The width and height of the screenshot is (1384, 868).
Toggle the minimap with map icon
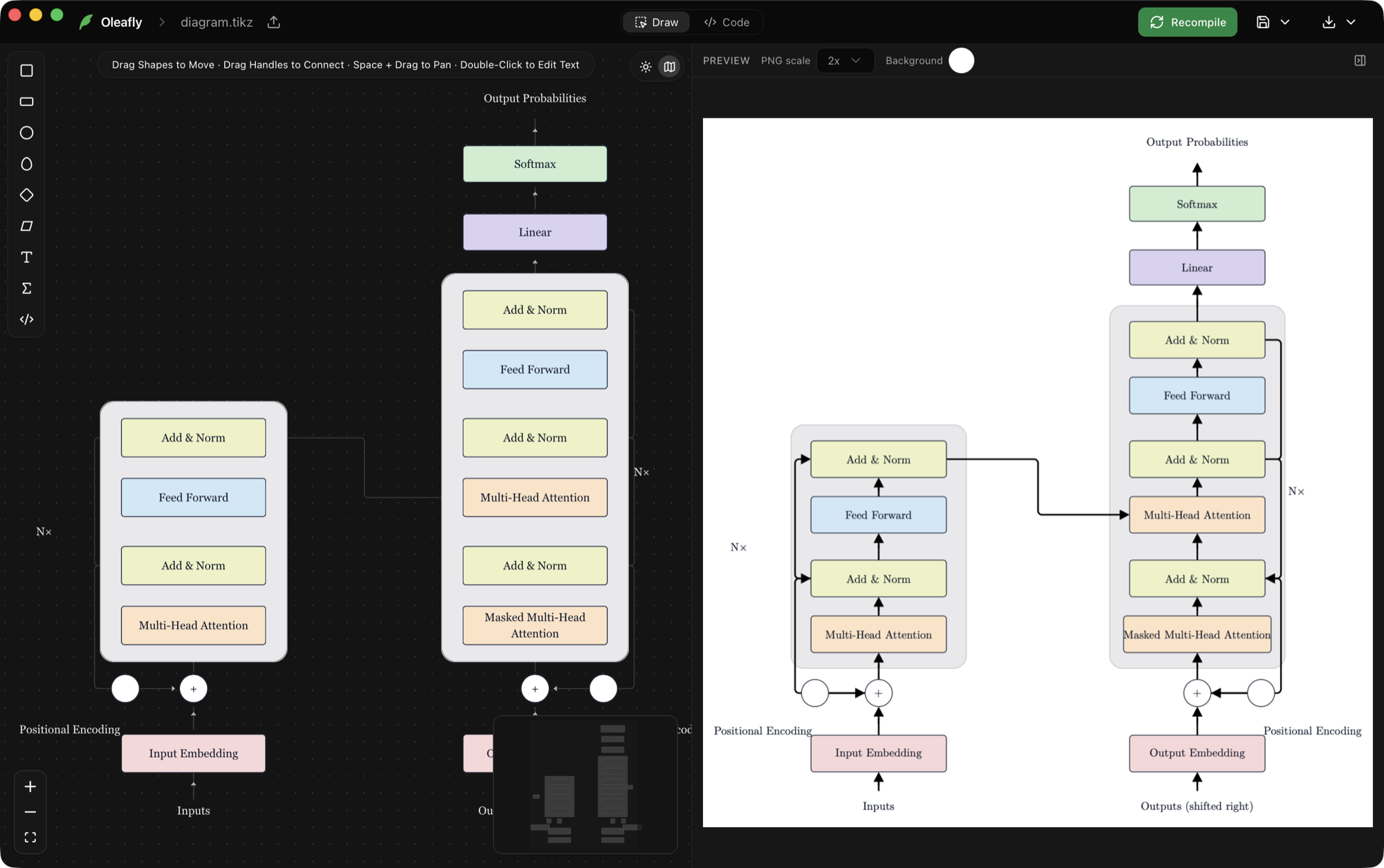(669, 67)
